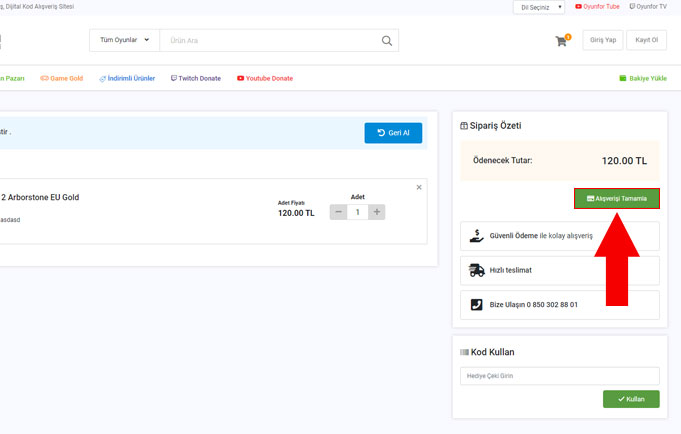Decrease quantity with minus button
The height and width of the screenshot is (434, 681).
pos(339,212)
